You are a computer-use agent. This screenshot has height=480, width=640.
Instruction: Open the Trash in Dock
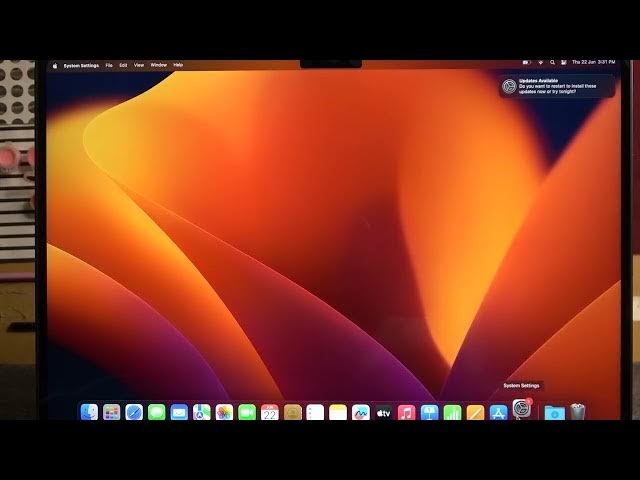coord(578,412)
